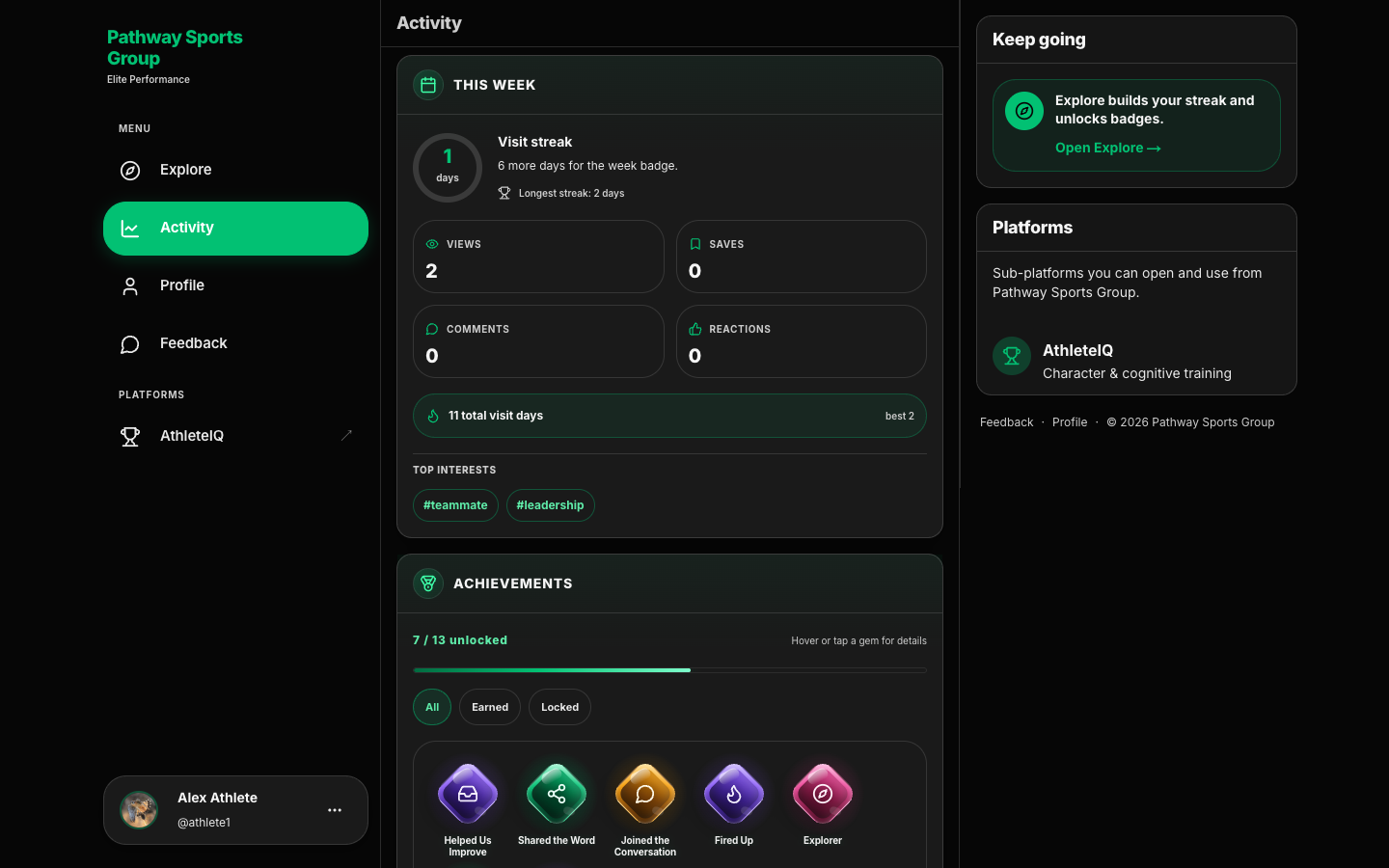The image size is (1389, 868).
Task: Filter achievements by Locked
Action: pyautogui.click(x=559, y=707)
